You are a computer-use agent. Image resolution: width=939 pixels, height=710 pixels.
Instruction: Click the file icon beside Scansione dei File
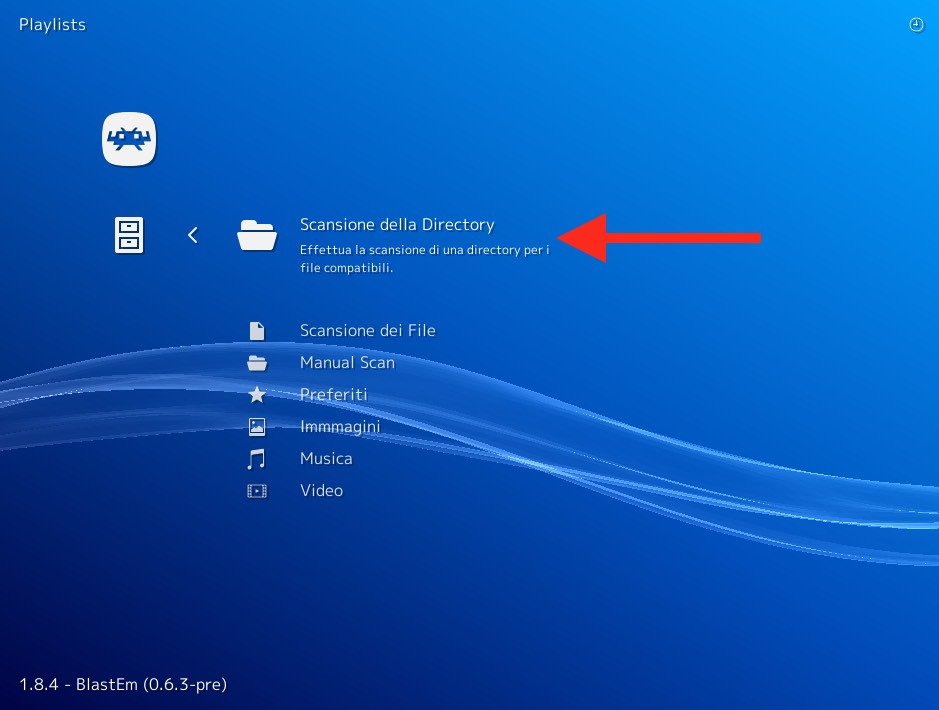(257, 331)
